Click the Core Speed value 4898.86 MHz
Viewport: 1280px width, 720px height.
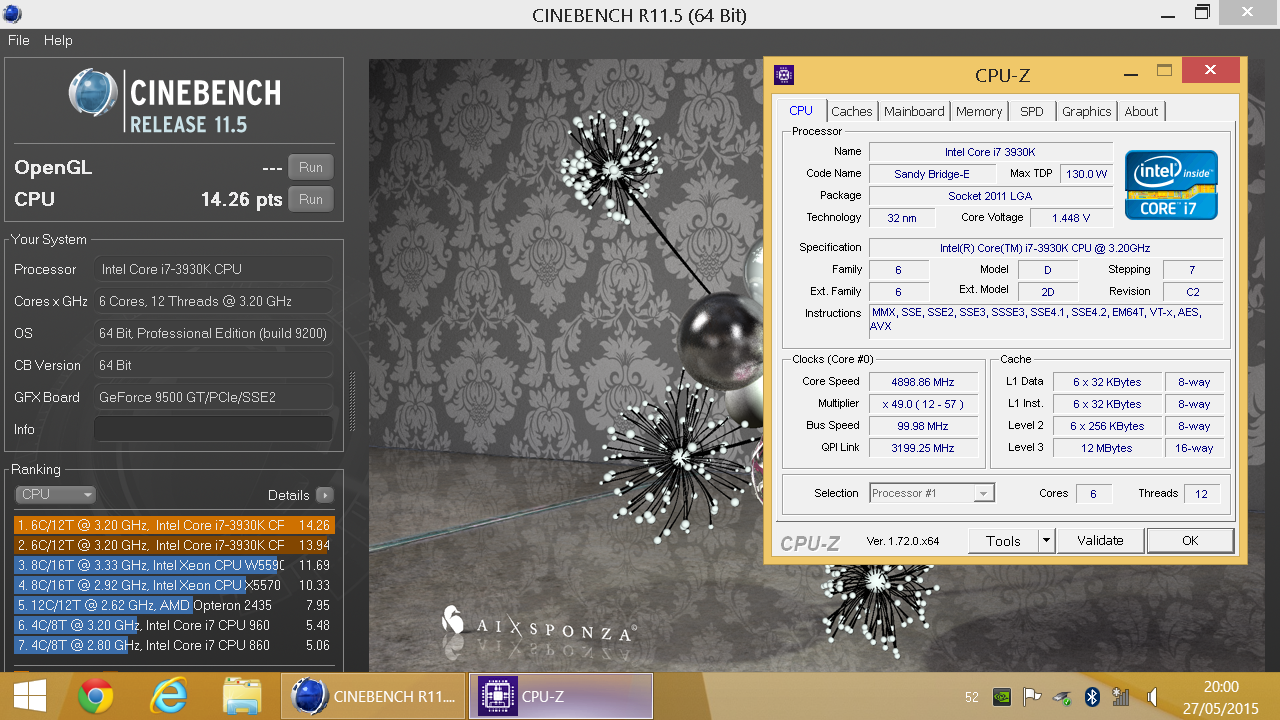(924, 382)
